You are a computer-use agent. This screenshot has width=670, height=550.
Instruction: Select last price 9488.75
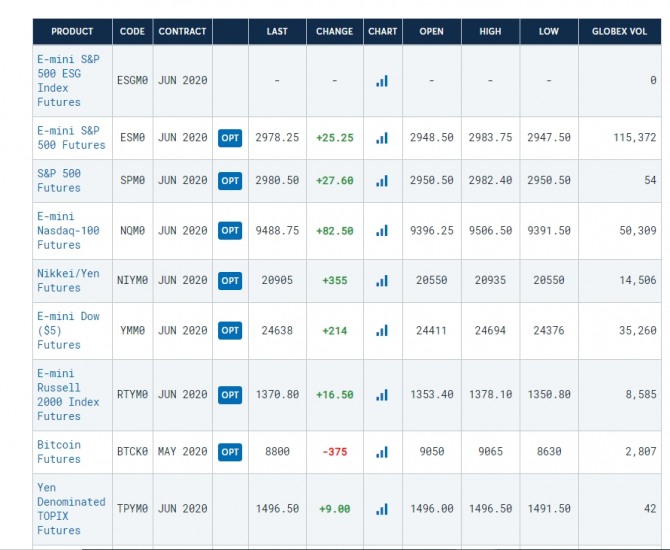coord(277,231)
